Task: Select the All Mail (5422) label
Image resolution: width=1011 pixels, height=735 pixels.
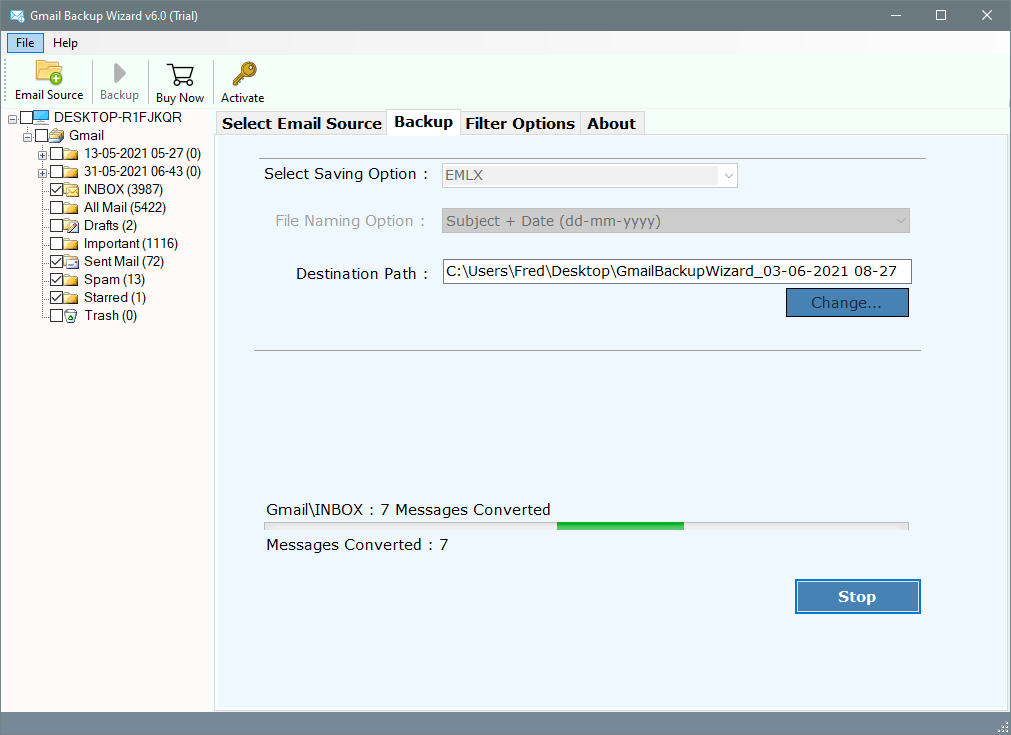Action: (124, 208)
